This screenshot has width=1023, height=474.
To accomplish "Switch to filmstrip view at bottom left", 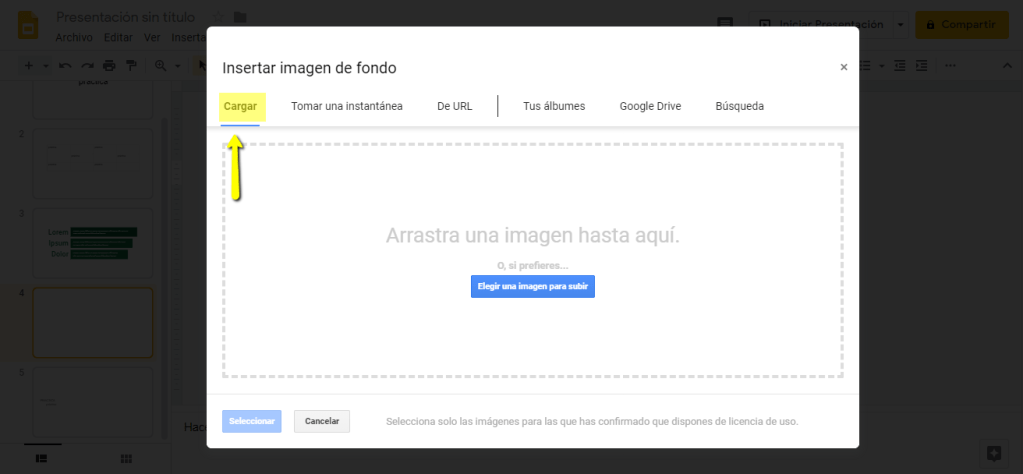I will (42, 458).
